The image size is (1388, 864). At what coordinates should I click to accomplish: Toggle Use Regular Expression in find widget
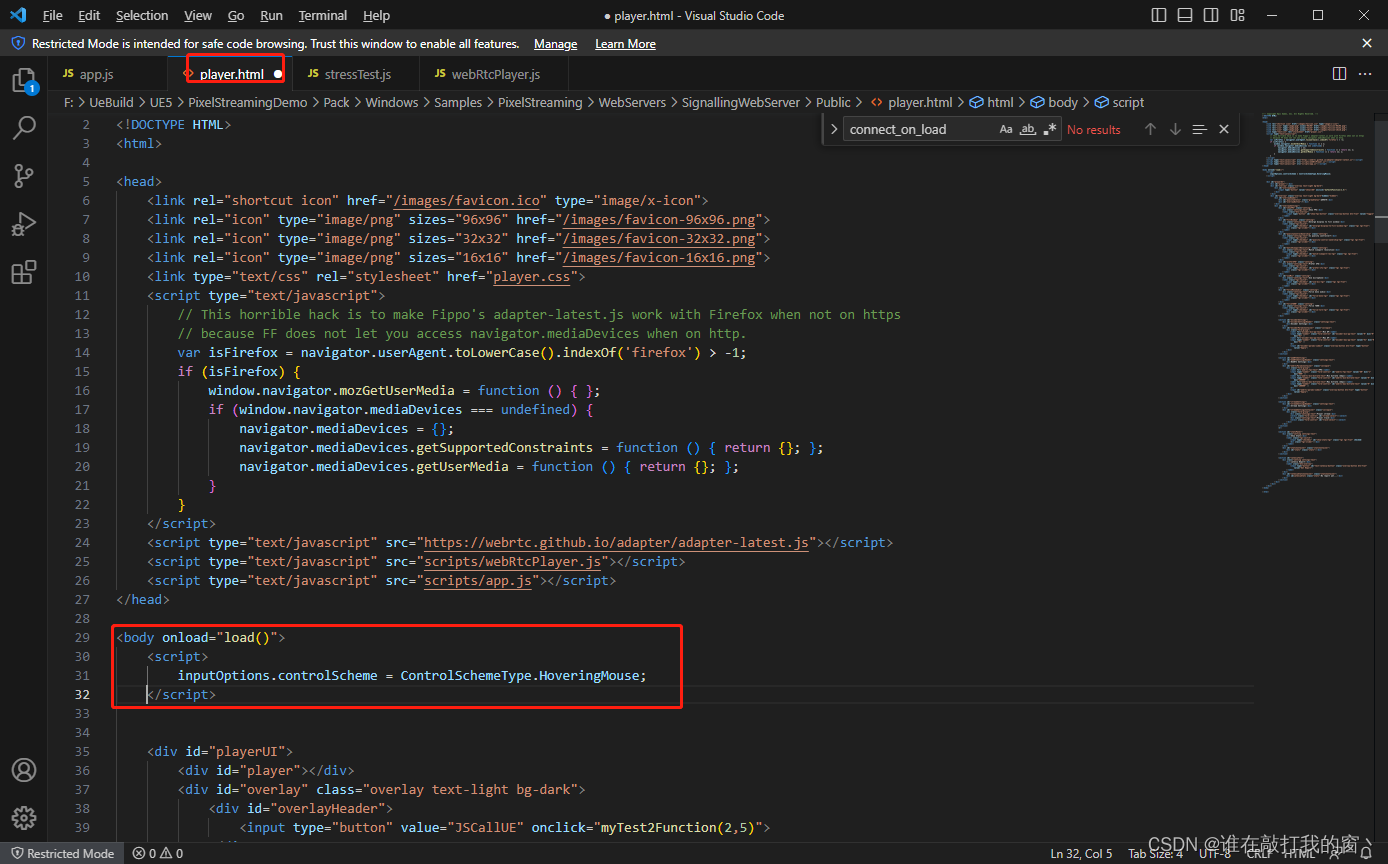point(1049,129)
